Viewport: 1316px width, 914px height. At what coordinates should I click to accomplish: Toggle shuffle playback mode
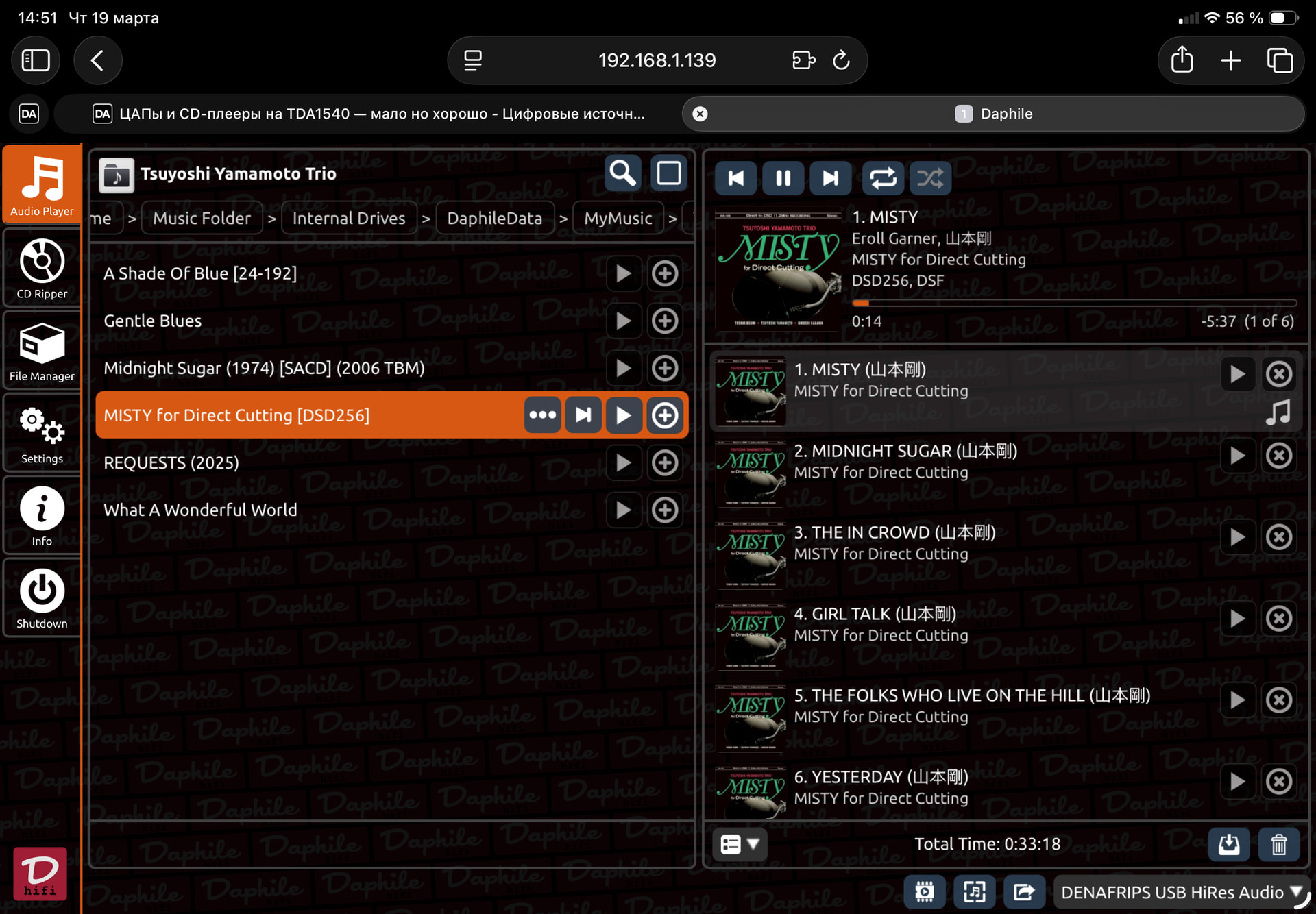[930, 179]
